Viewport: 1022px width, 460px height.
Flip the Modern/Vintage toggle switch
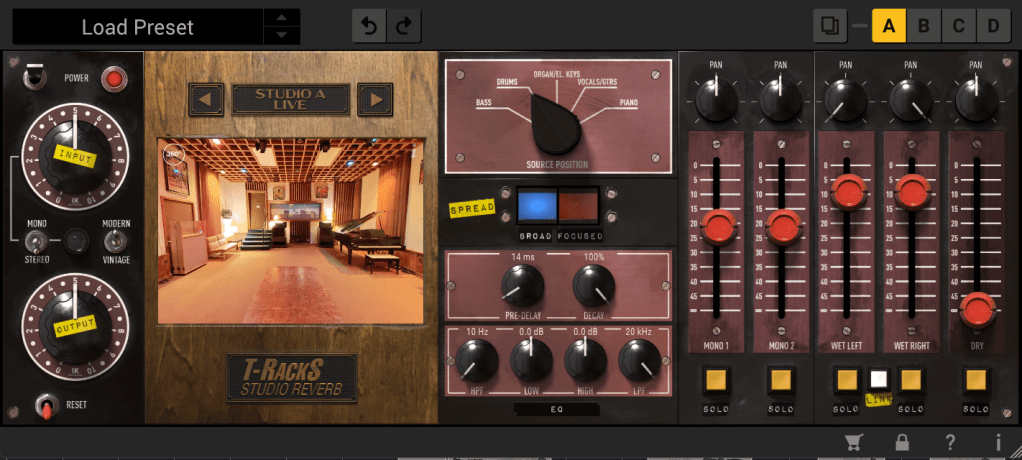click(x=114, y=241)
